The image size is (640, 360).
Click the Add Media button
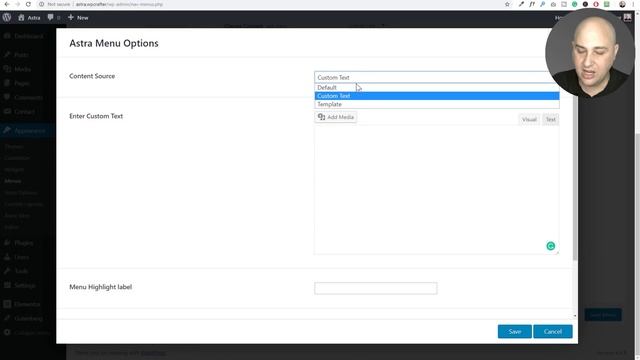[336, 117]
